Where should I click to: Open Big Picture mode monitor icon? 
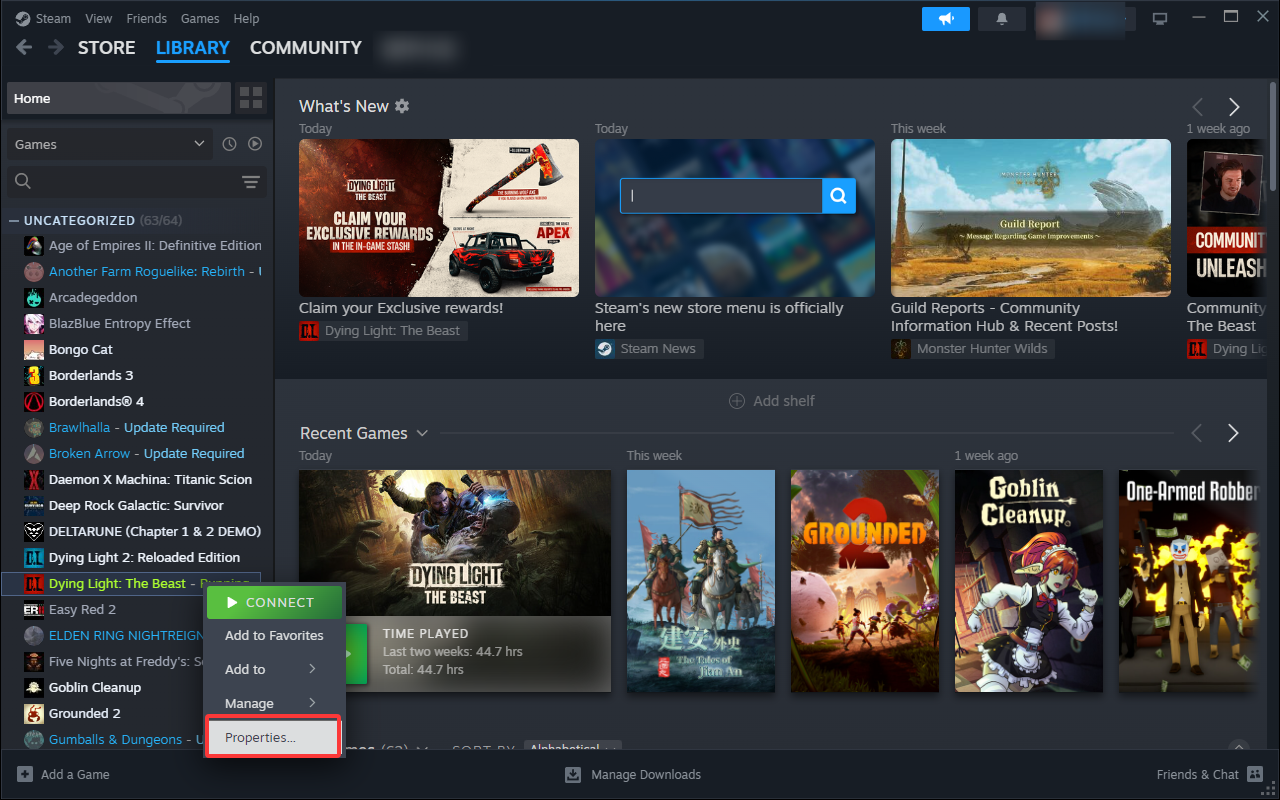click(x=1160, y=19)
